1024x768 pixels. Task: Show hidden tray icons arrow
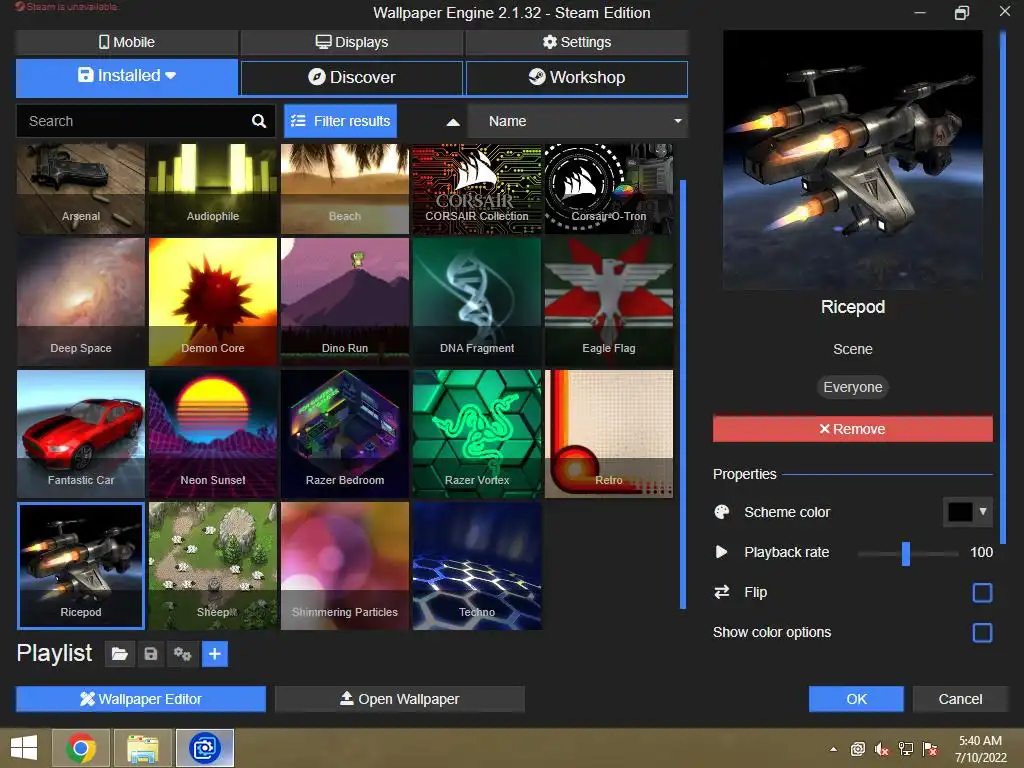tap(833, 749)
